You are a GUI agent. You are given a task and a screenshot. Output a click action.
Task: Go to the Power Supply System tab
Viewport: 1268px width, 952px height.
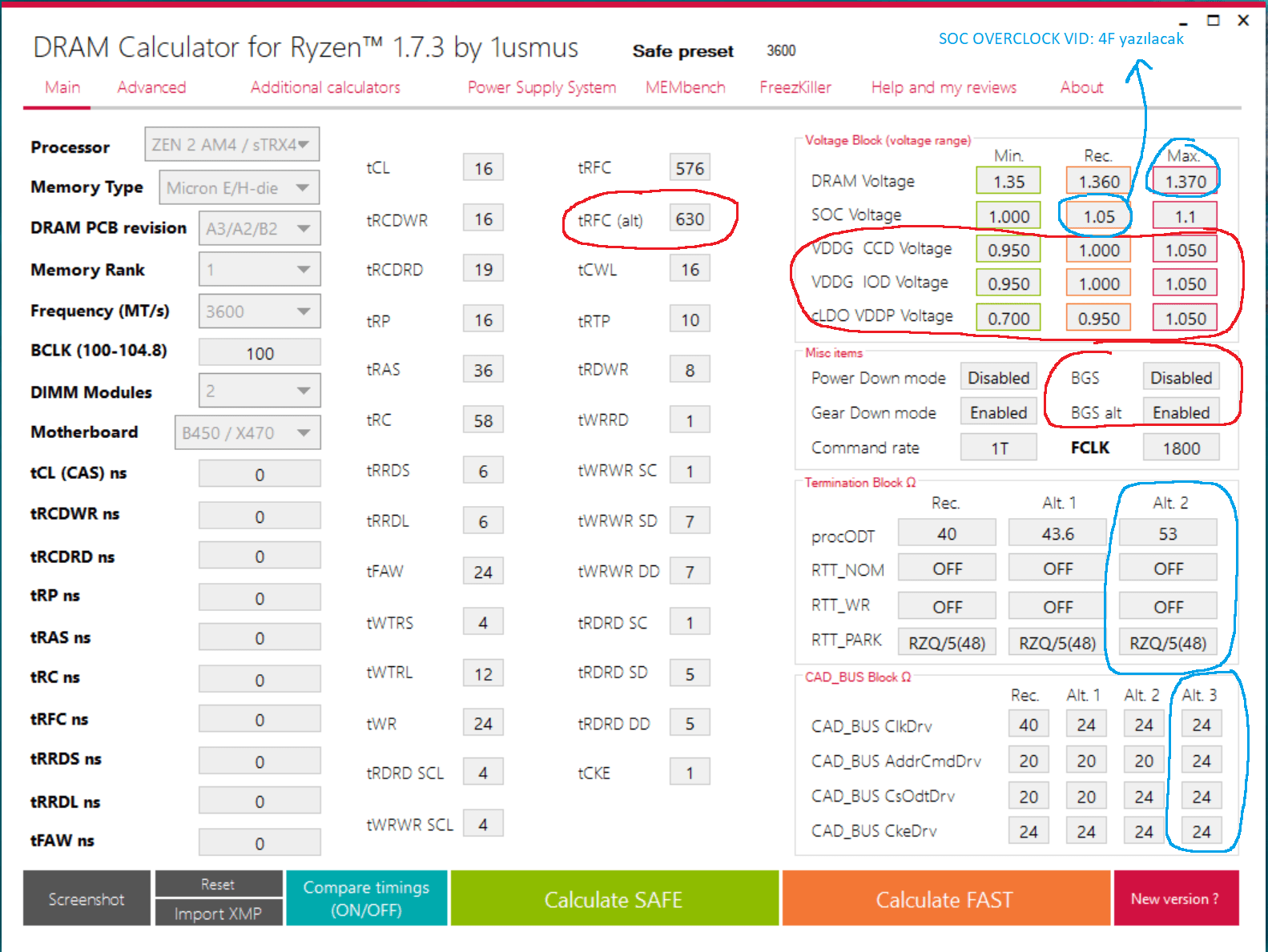541,87
